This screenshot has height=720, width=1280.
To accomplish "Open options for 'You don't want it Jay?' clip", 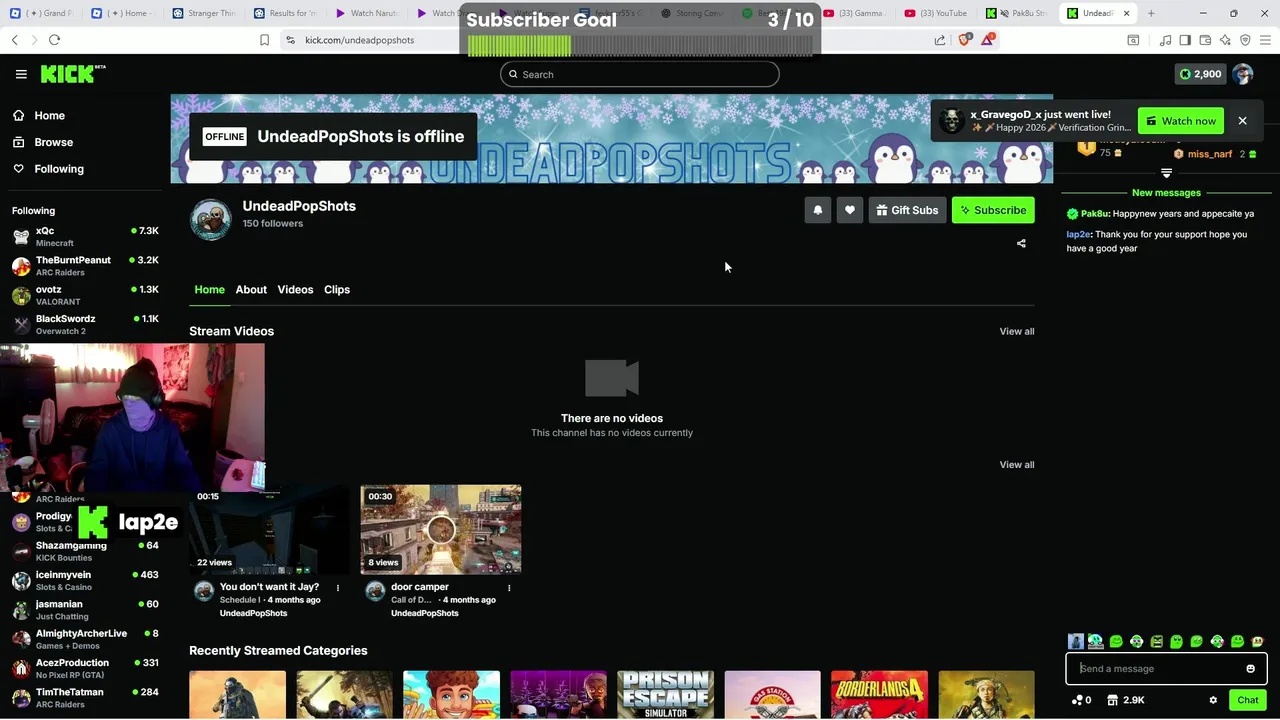I will point(338,588).
